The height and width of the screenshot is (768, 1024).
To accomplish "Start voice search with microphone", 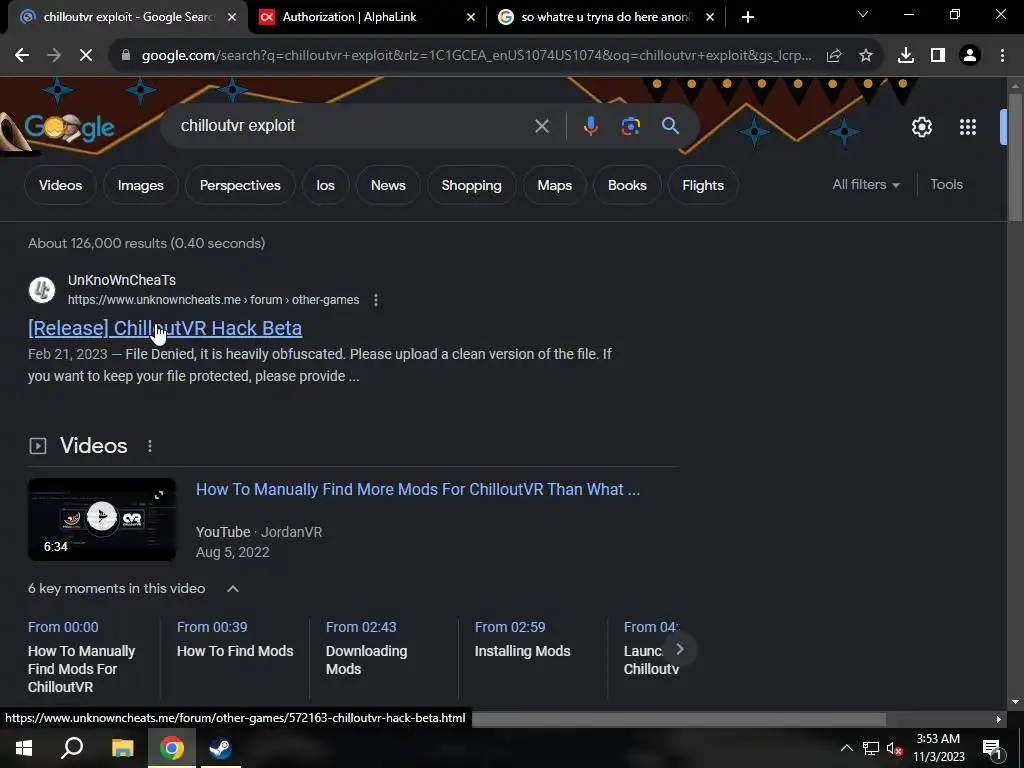I will click(x=590, y=126).
